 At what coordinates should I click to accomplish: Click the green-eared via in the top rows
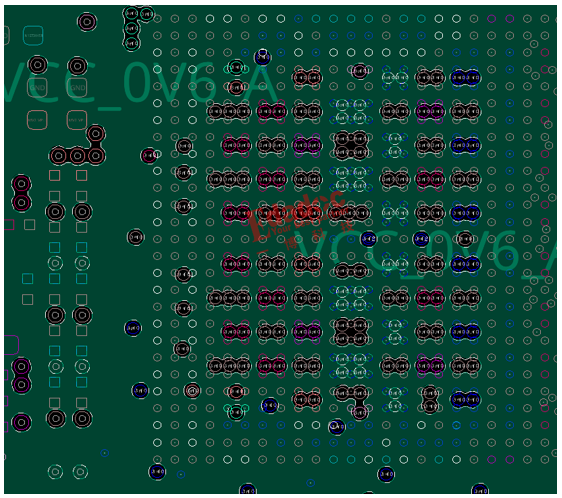(x=236, y=68)
